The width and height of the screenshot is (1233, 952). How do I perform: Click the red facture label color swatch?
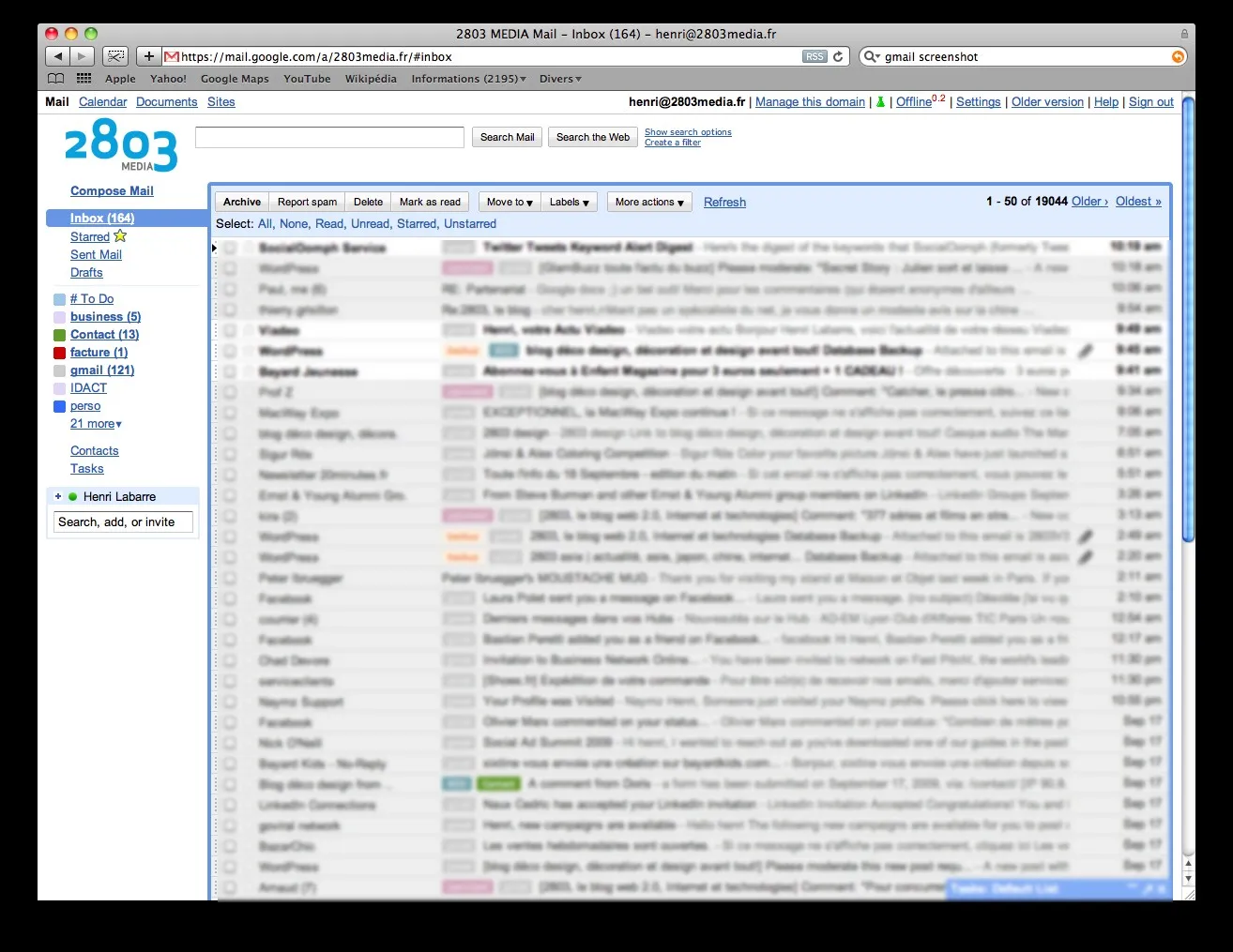point(60,353)
